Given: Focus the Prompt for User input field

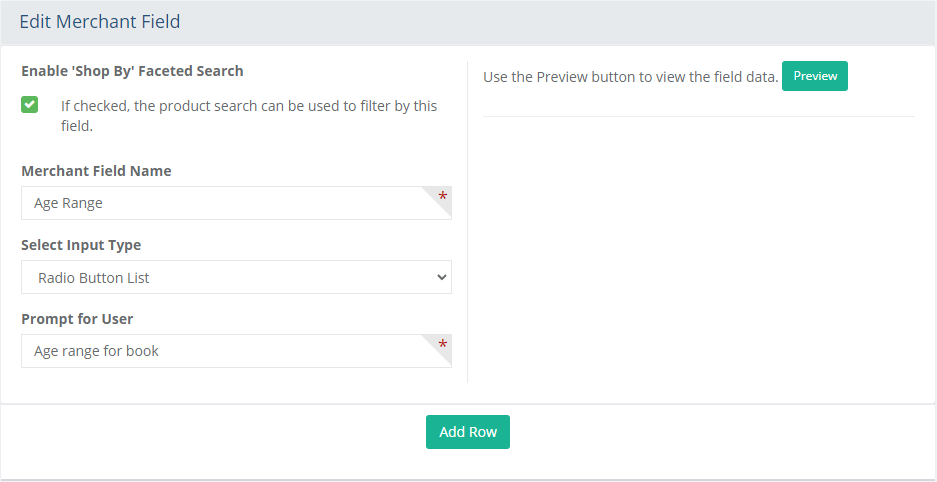Looking at the screenshot, I should click(x=236, y=351).
